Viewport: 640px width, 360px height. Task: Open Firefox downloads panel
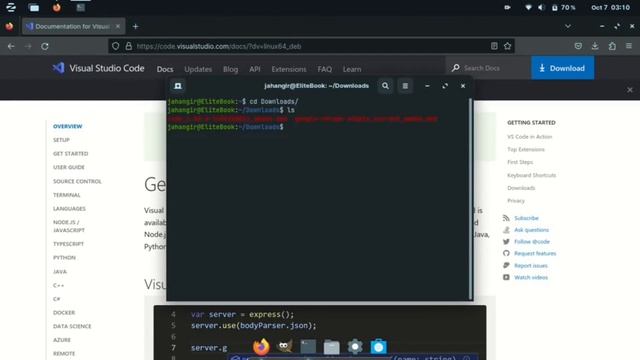point(595,46)
